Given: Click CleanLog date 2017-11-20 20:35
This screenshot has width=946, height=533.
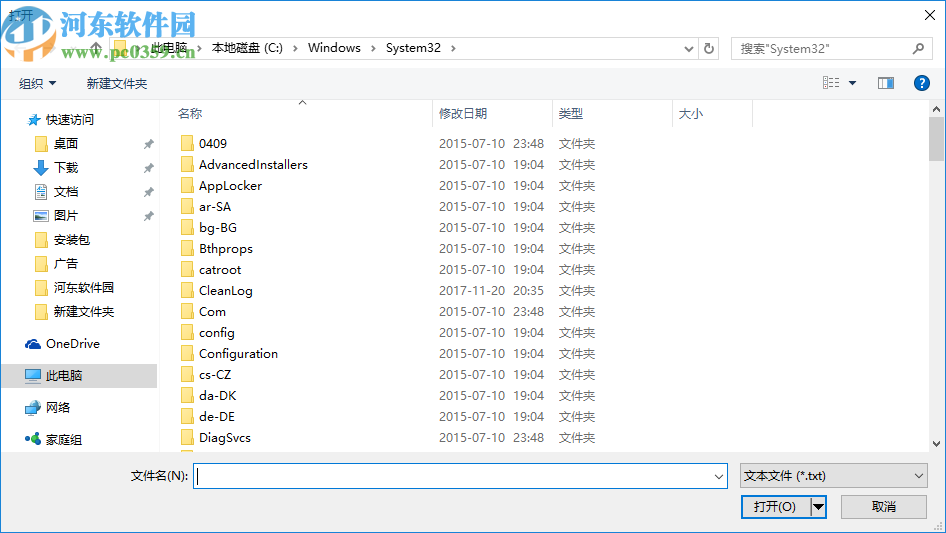Looking at the screenshot, I should click(x=491, y=290).
